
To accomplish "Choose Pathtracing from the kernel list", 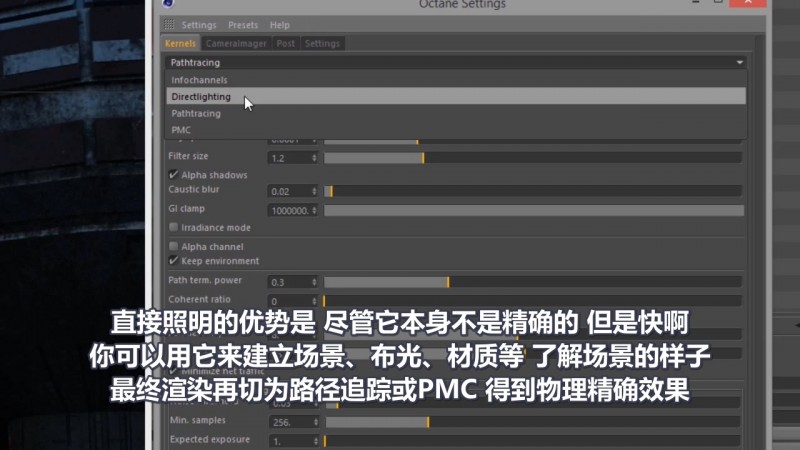I will [456, 113].
